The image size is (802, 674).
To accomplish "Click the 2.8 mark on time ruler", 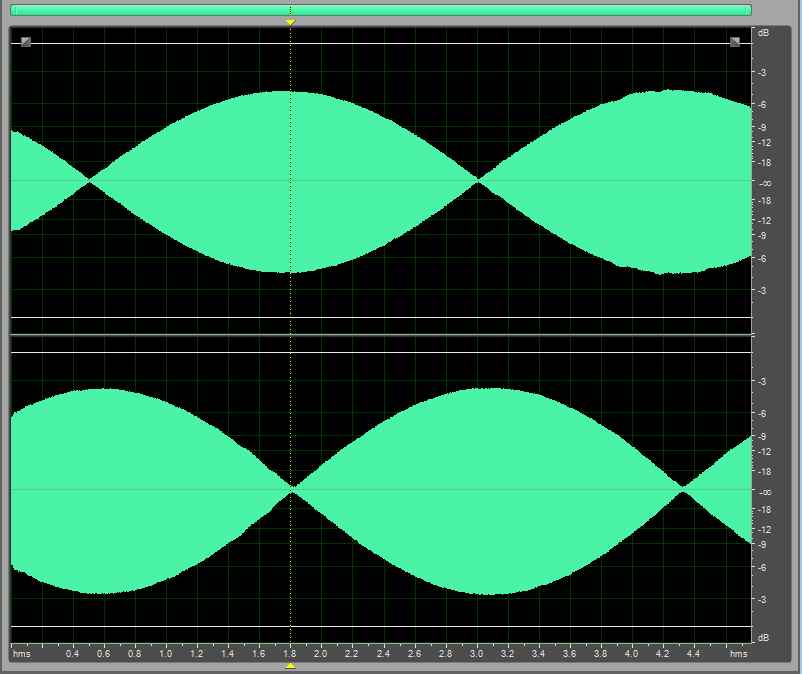I will [445, 654].
